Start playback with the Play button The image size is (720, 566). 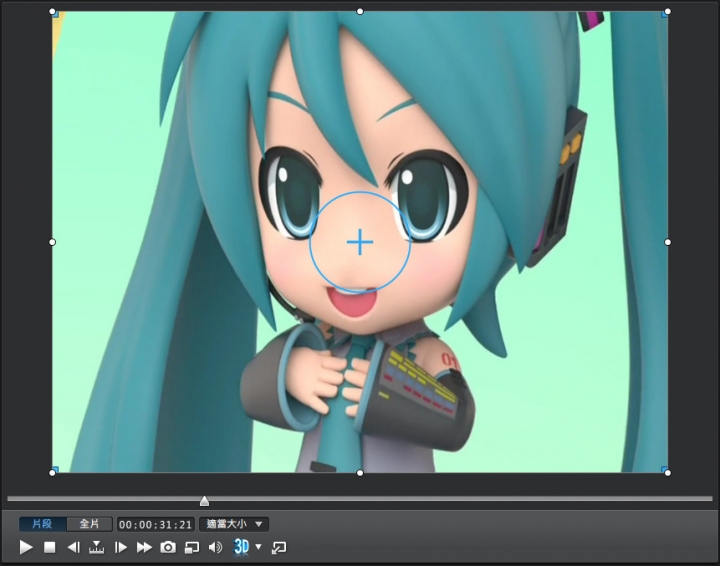point(26,547)
